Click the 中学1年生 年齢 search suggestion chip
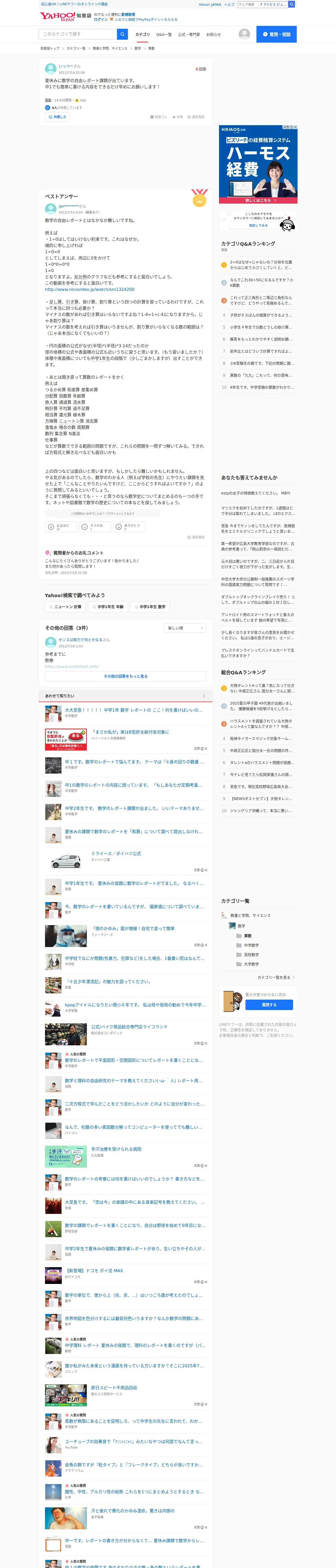Screen dimensions: 336x1568 click(107, 607)
